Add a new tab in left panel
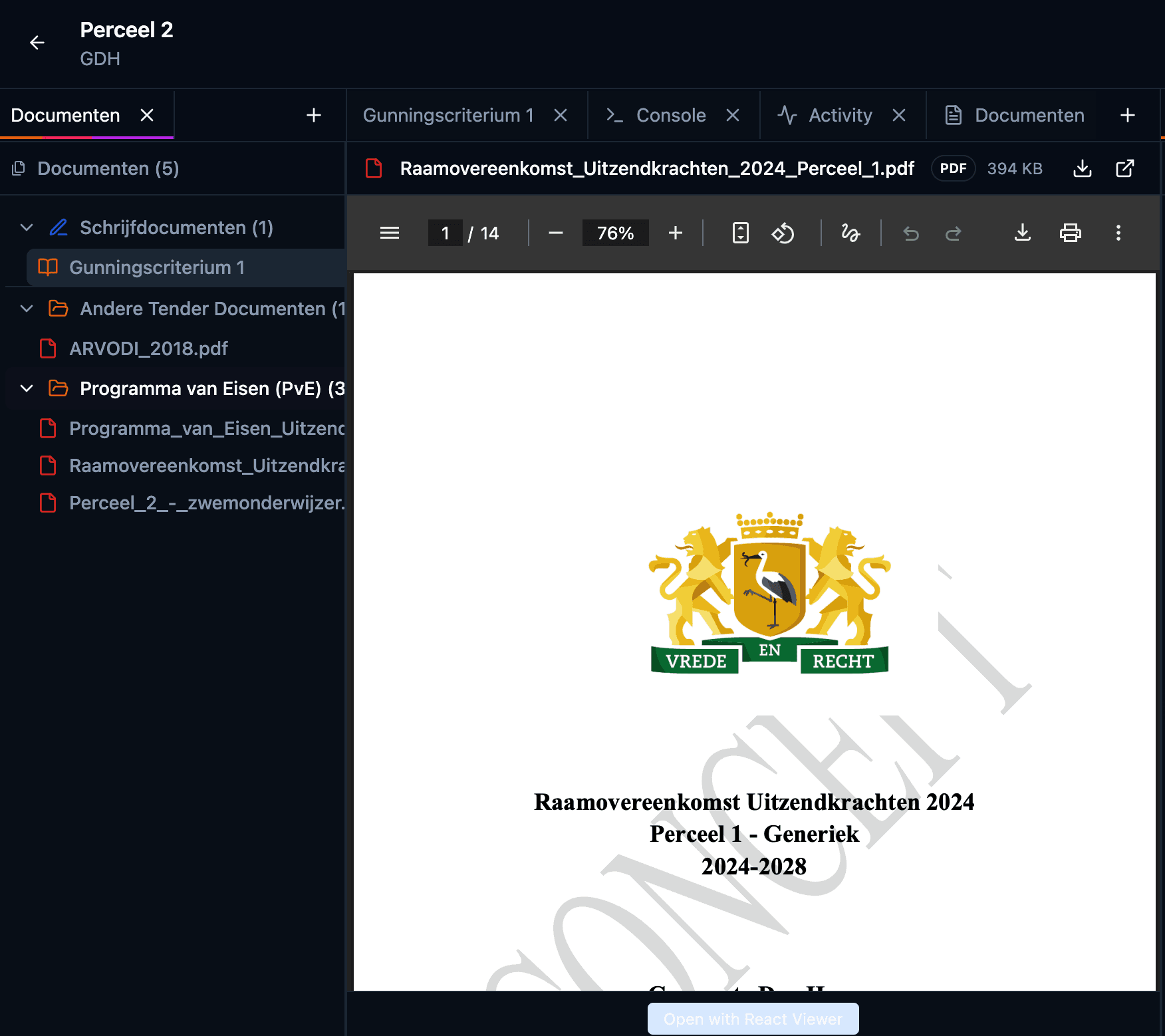 314,115
